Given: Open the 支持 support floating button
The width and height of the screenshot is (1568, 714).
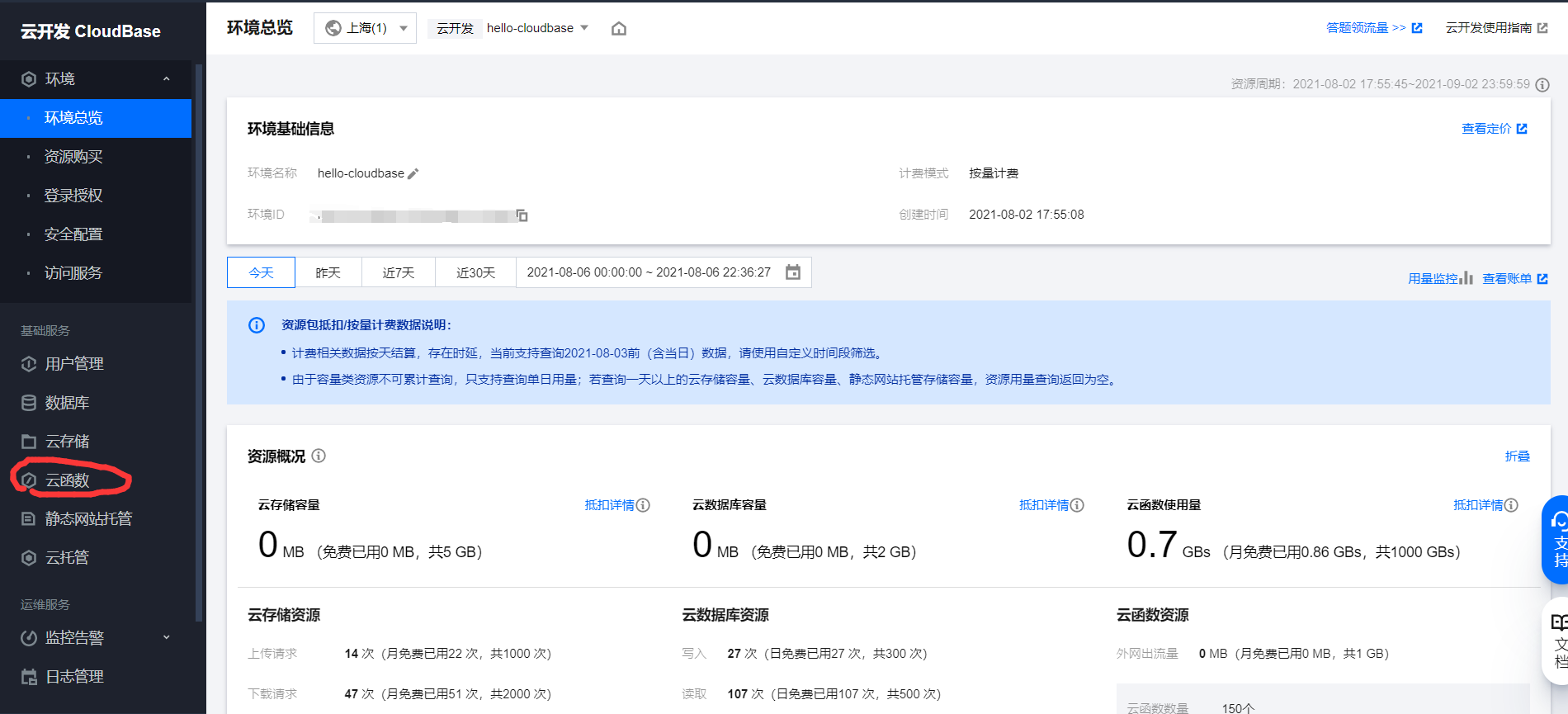Looking at the screenshot, I should [x=1556, y=541].
